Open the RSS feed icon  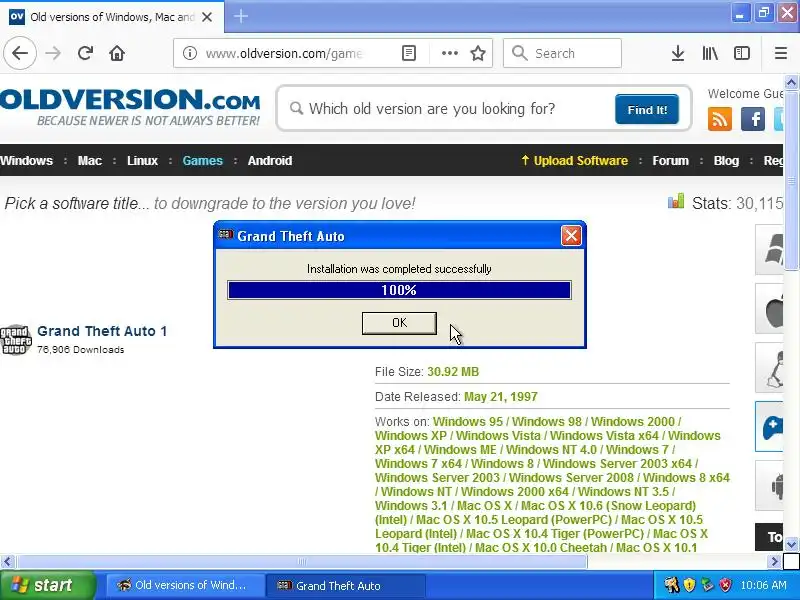click(720, 119)
